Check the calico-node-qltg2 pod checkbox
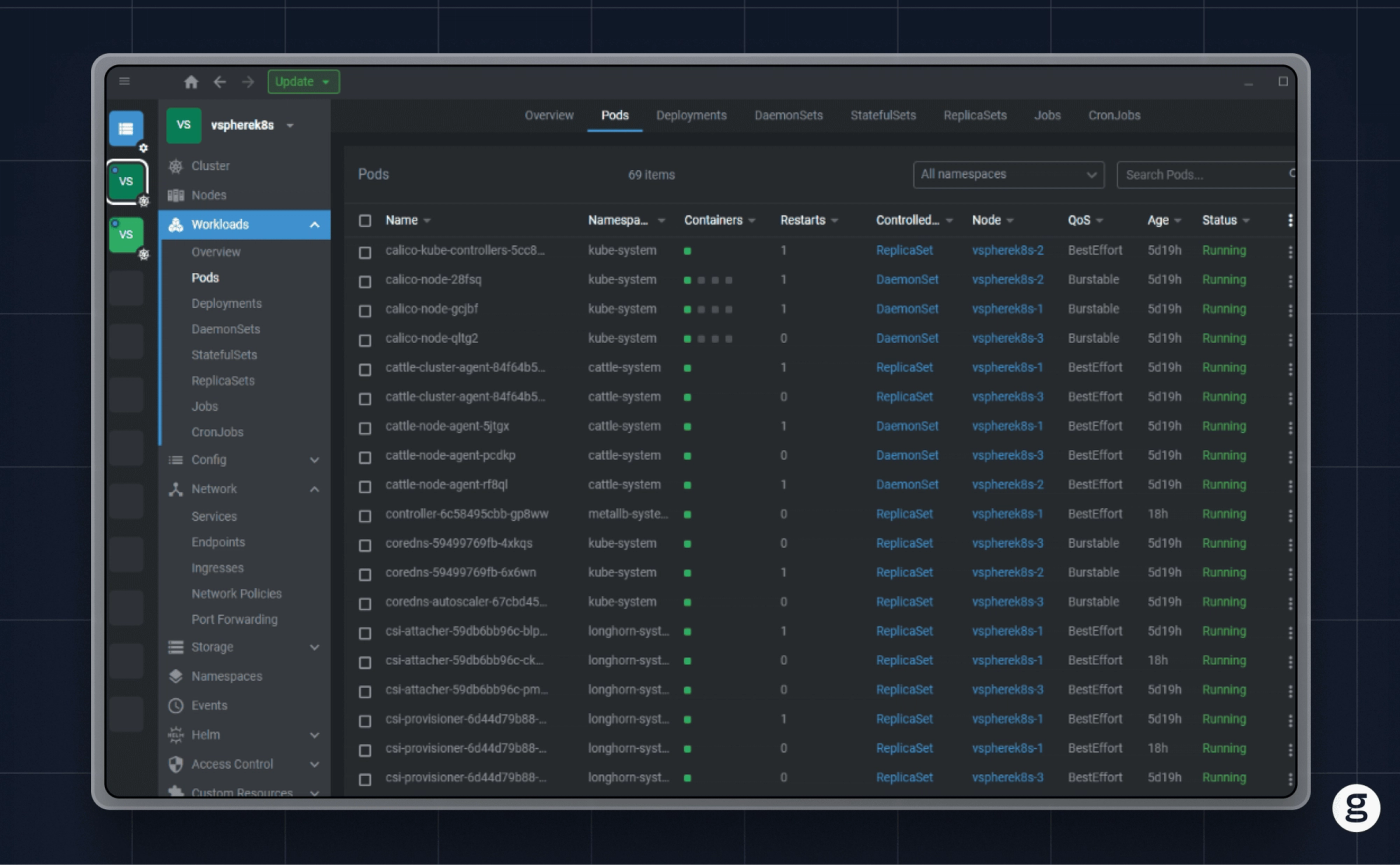This screenshot has height=865, width=1400. 365,339
